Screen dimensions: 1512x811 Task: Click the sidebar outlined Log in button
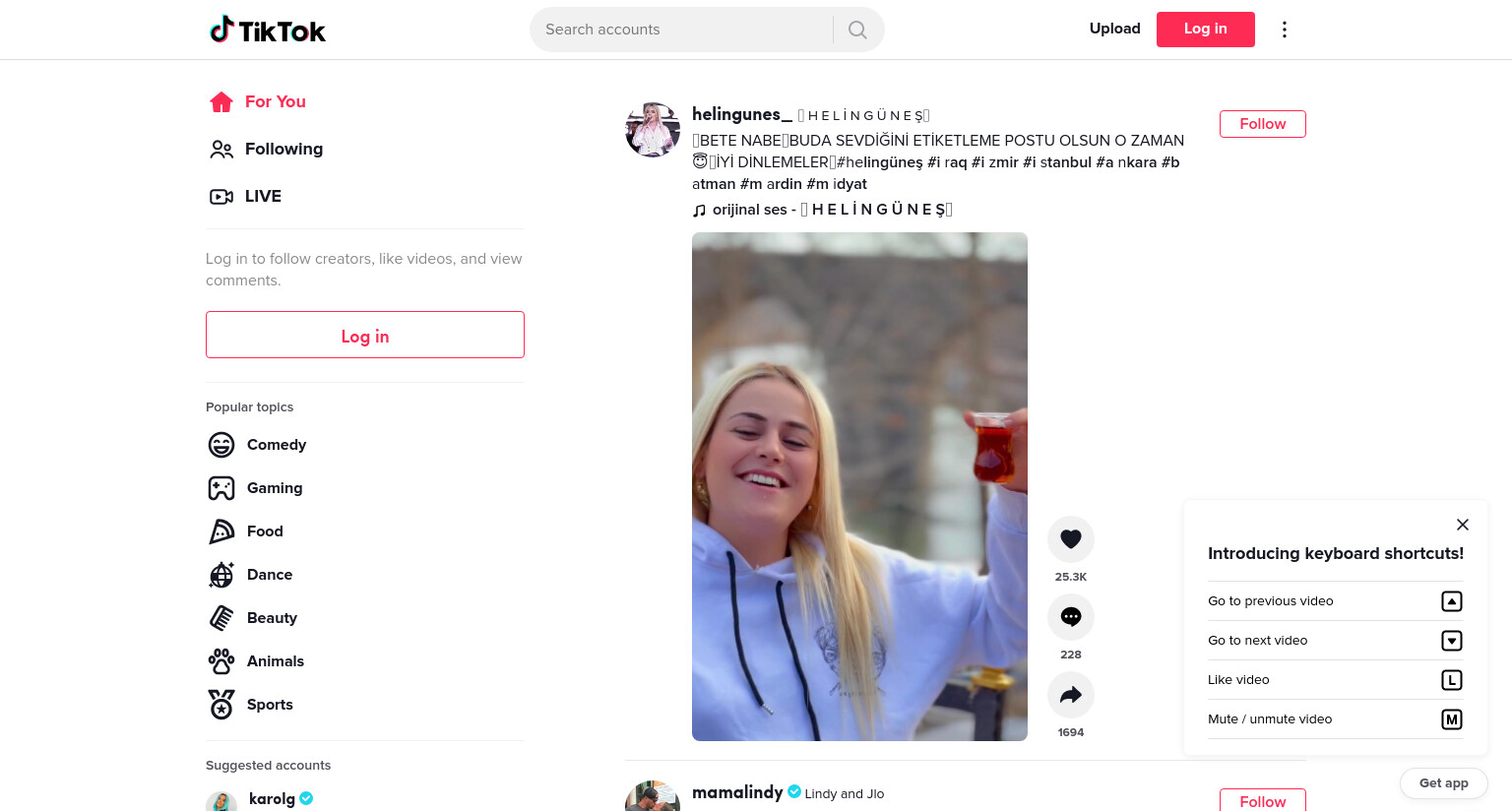(365, 335)
